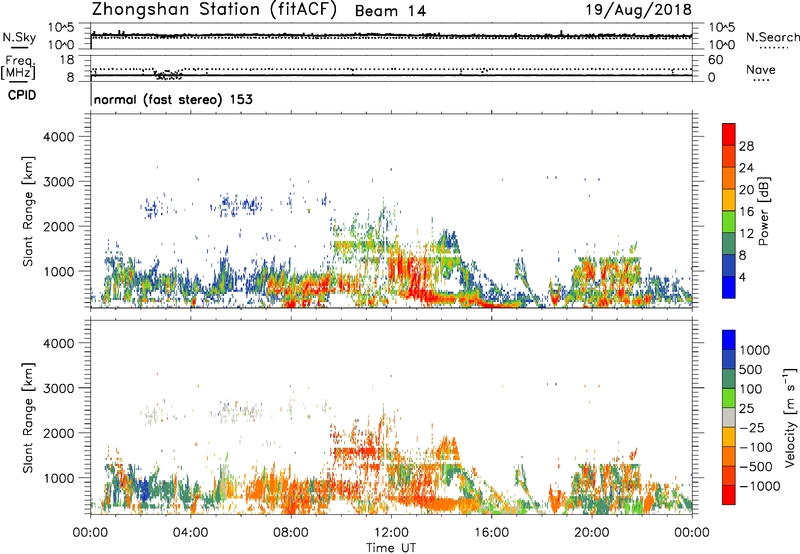Click the "08:00" time tick label
Viewport: 800px width, 554px height.
pos(291,533)
